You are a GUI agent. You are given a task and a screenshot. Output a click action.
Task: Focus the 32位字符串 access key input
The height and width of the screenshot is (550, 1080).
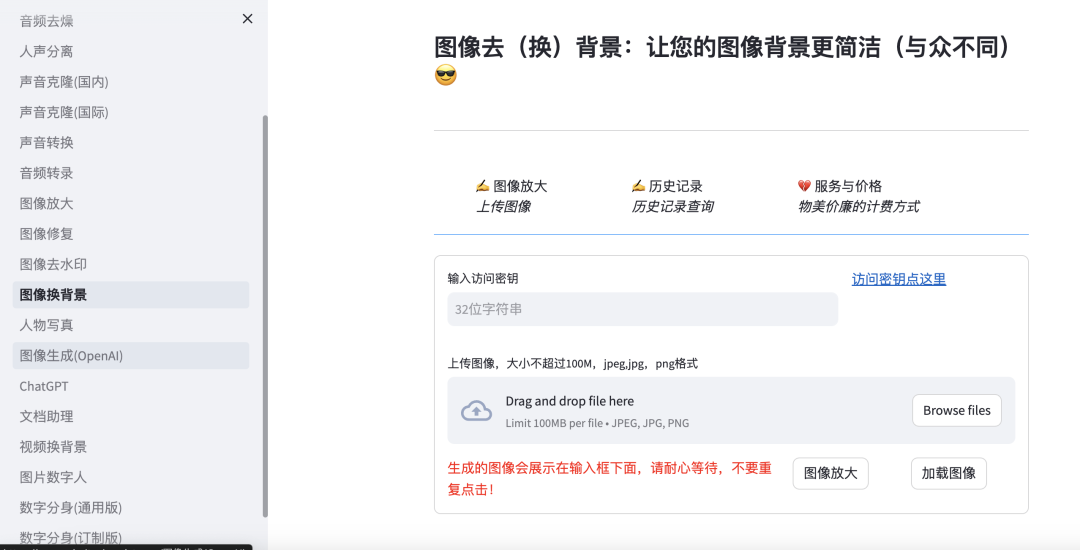(x=642, y=309)
